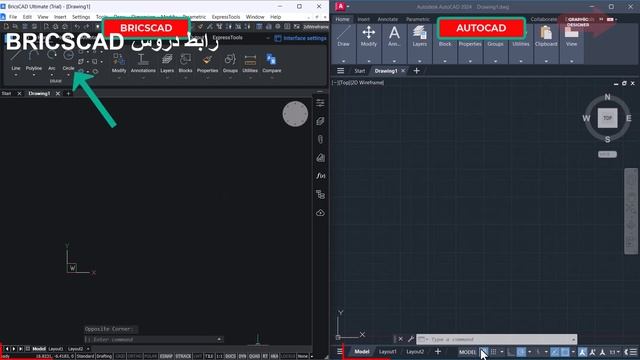Viewport: 640px width, 360px height.
Task: Open the structure tree panel in BricsCAD sidebar
Action: coord(320,195)
